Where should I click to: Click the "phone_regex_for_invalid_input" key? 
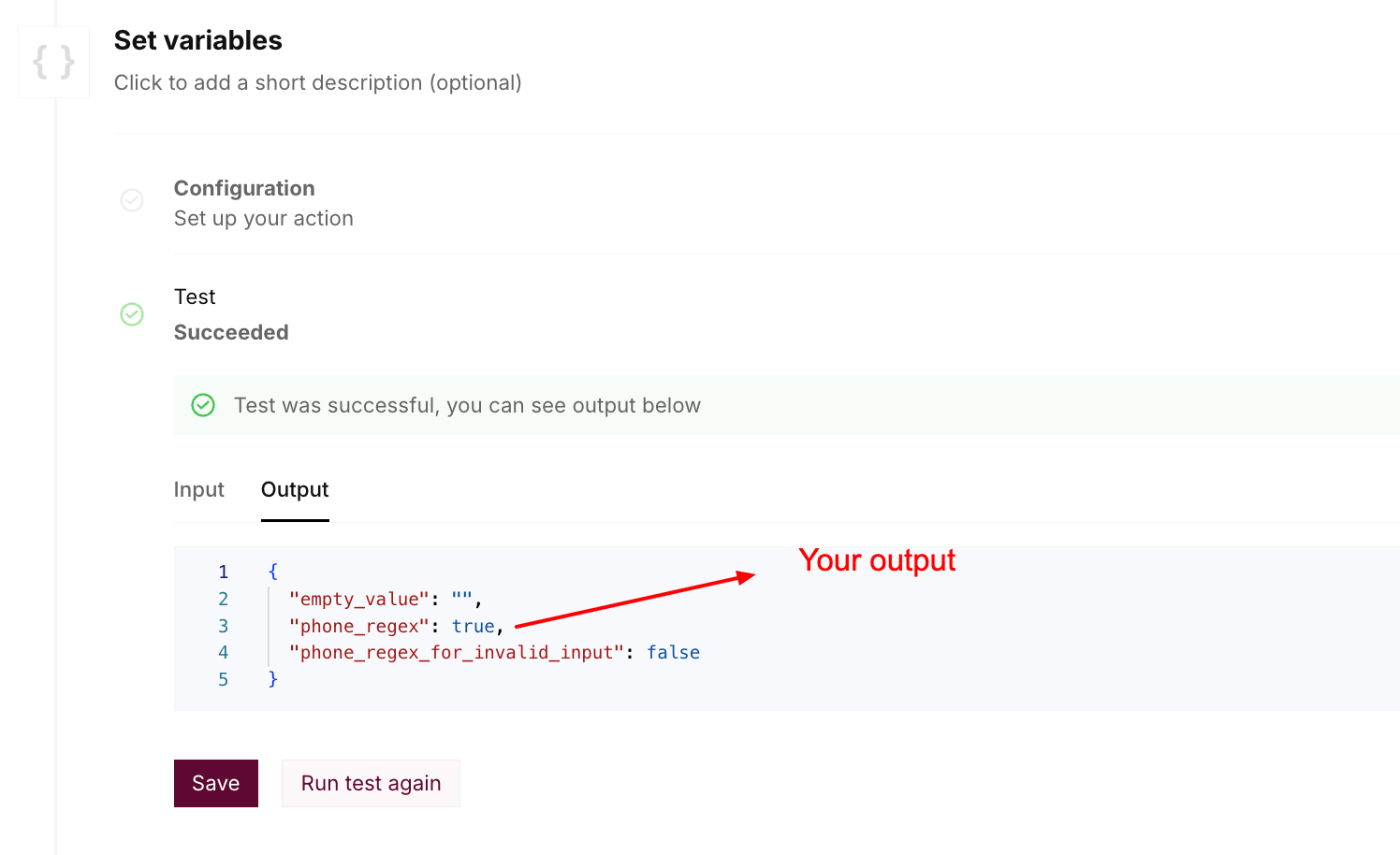(x=456, y=652)
